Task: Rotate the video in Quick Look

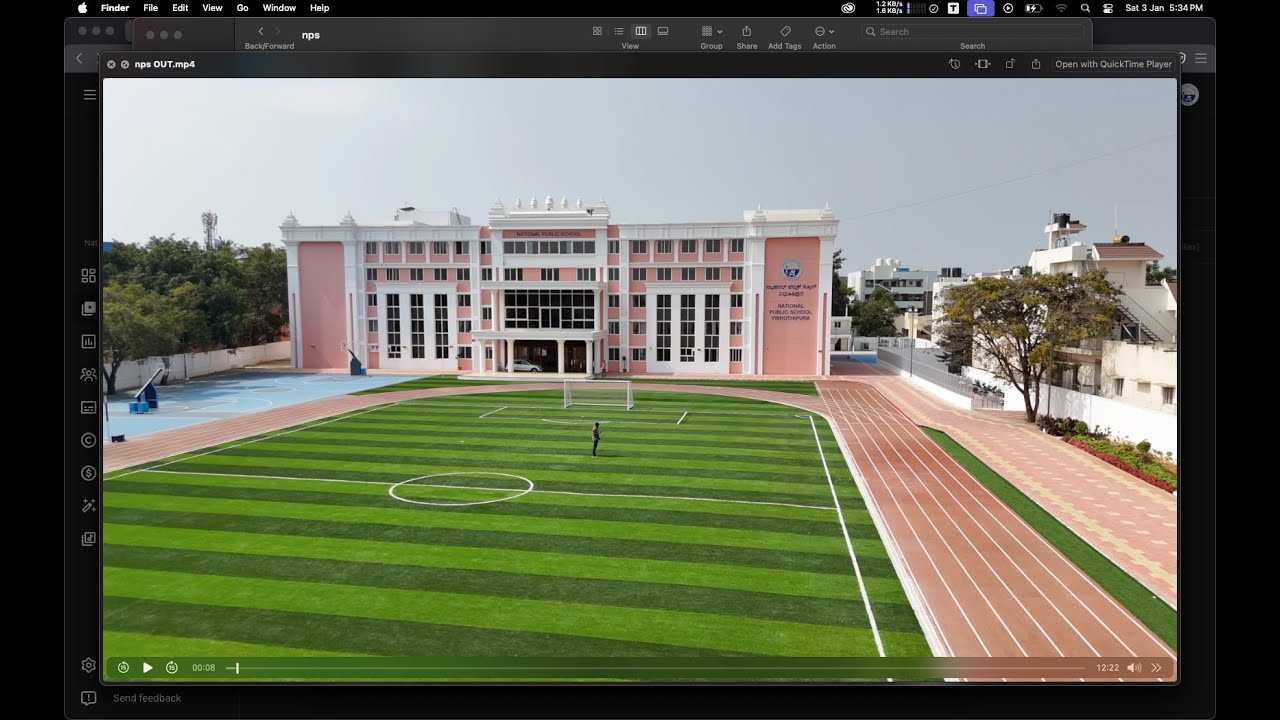Action: (1010, 64)
